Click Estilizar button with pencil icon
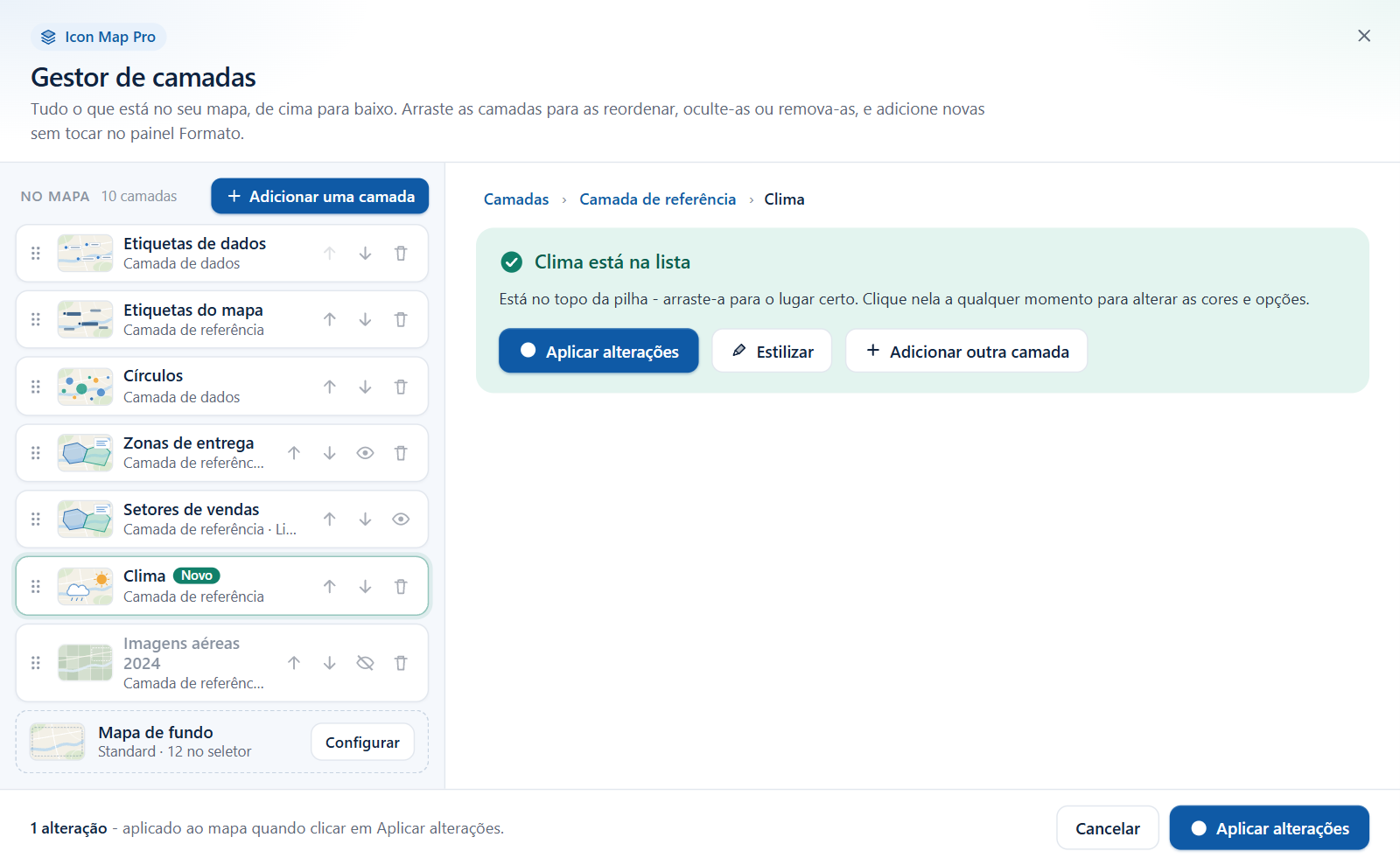1400x865 pixels. click(x=772, y=351)
